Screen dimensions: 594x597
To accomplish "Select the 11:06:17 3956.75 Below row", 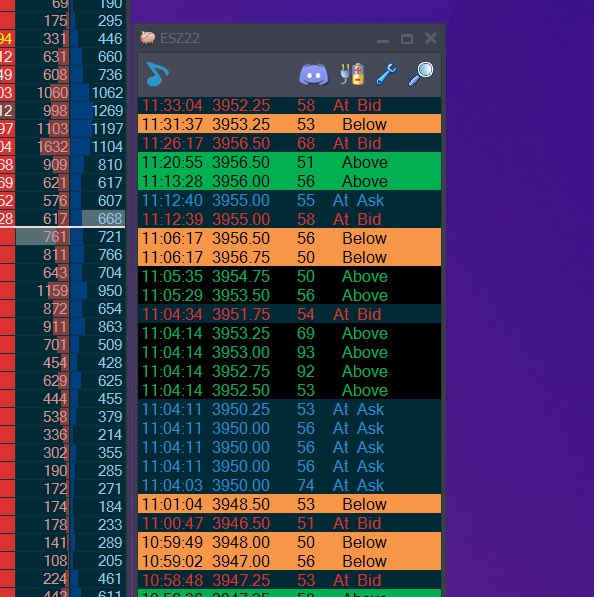I will pyautogui.click(x=289, y=257).
